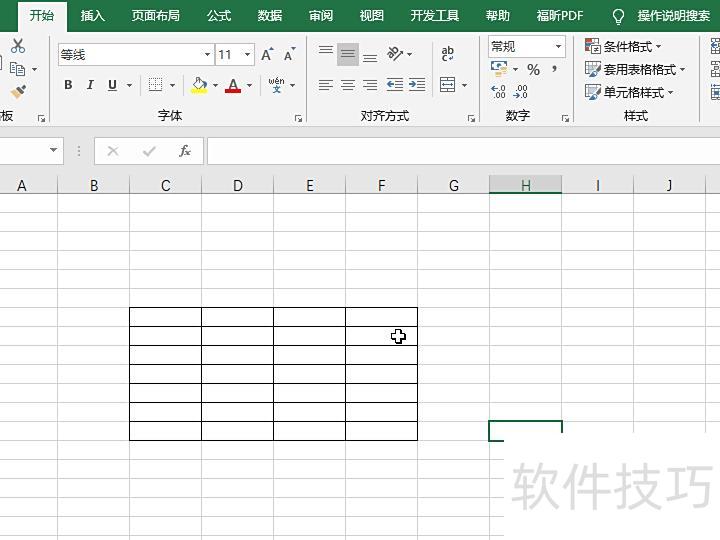The width and height of the screenshot is (720, 540).
Task: Click the Cut scissors icon
Action: [x=18, y=46]
